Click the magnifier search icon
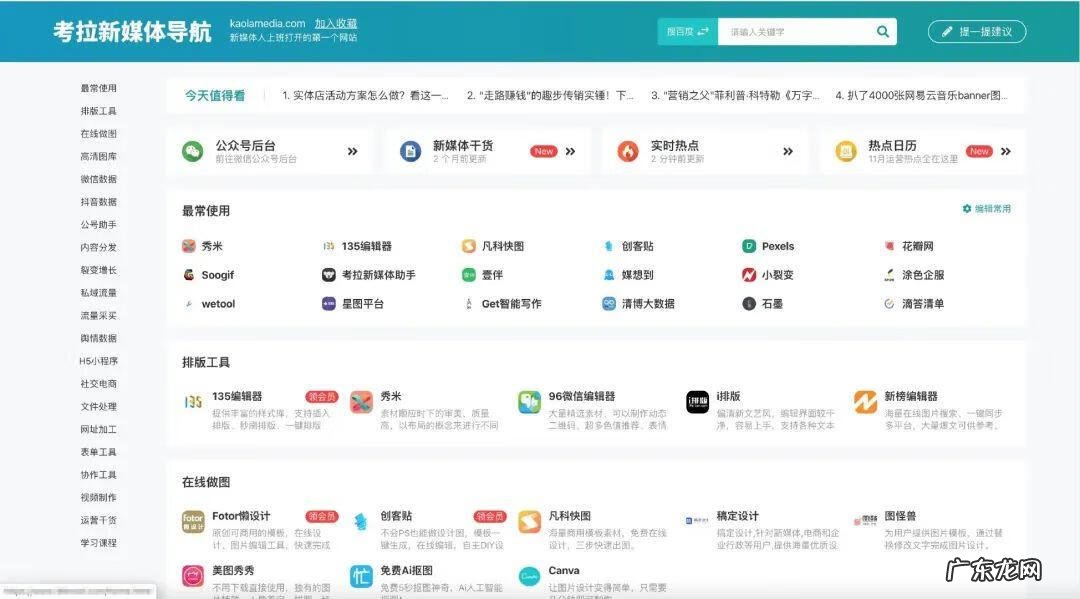This screenshot has width=1080, height=599. 882,32
